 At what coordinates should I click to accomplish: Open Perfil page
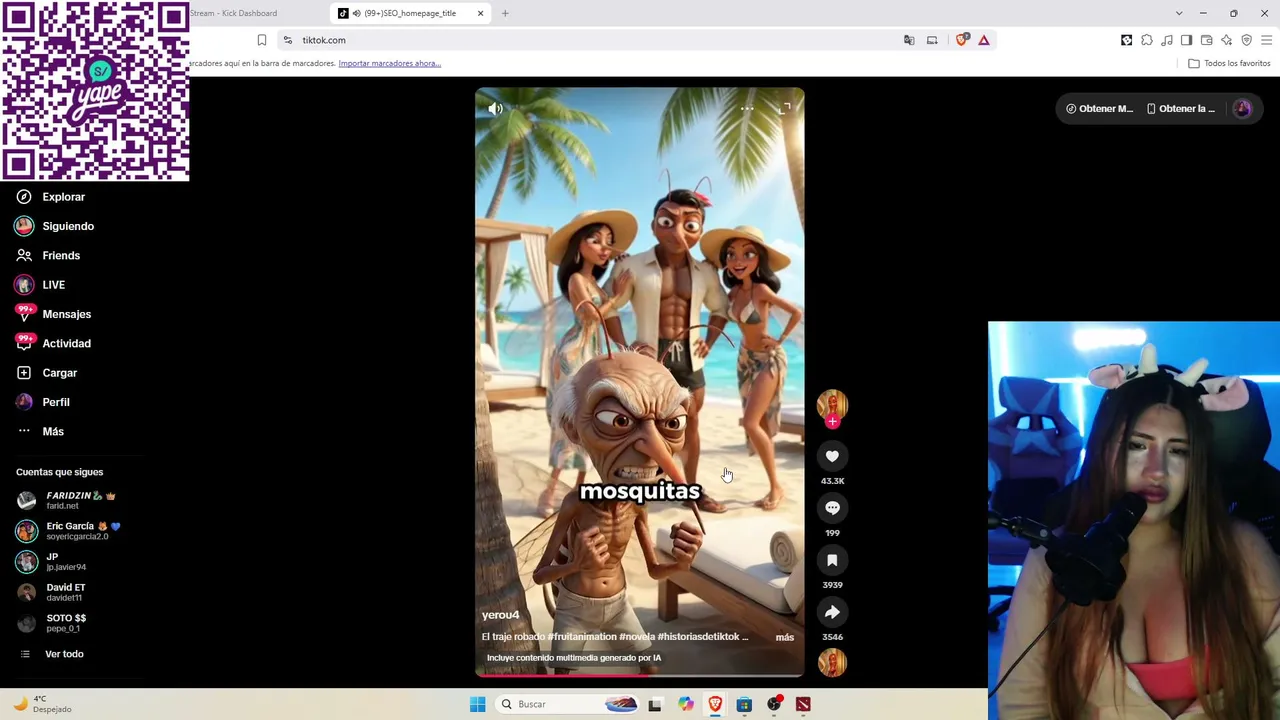43,402
